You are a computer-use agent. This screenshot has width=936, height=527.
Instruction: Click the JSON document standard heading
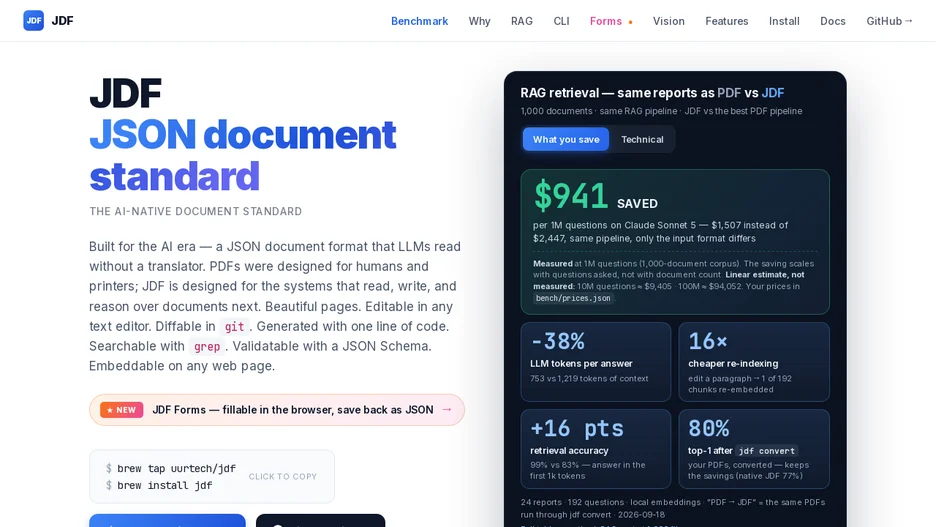tap(242, 155)
